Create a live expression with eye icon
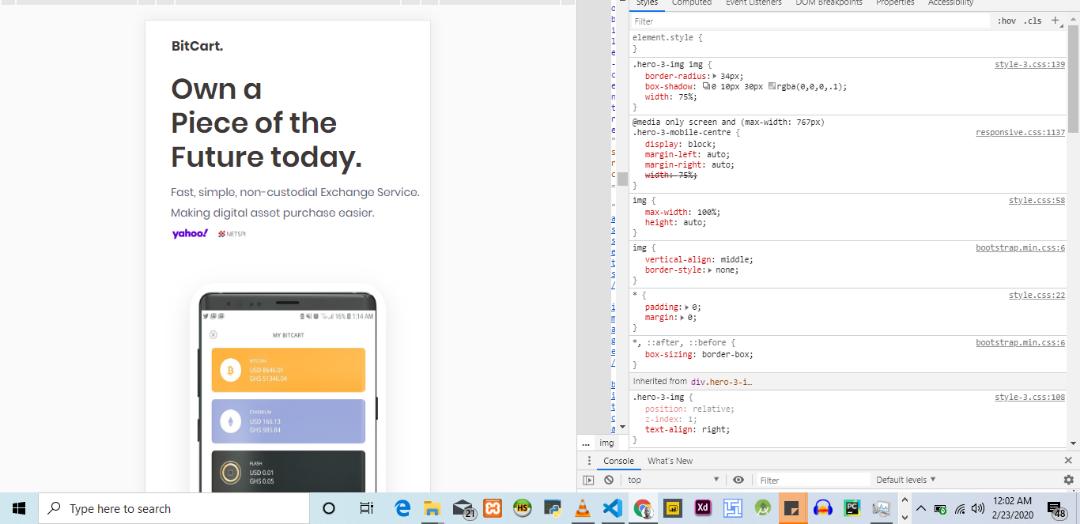The image size is (1080, 524). pyautogui.click(x=738, y=480)
